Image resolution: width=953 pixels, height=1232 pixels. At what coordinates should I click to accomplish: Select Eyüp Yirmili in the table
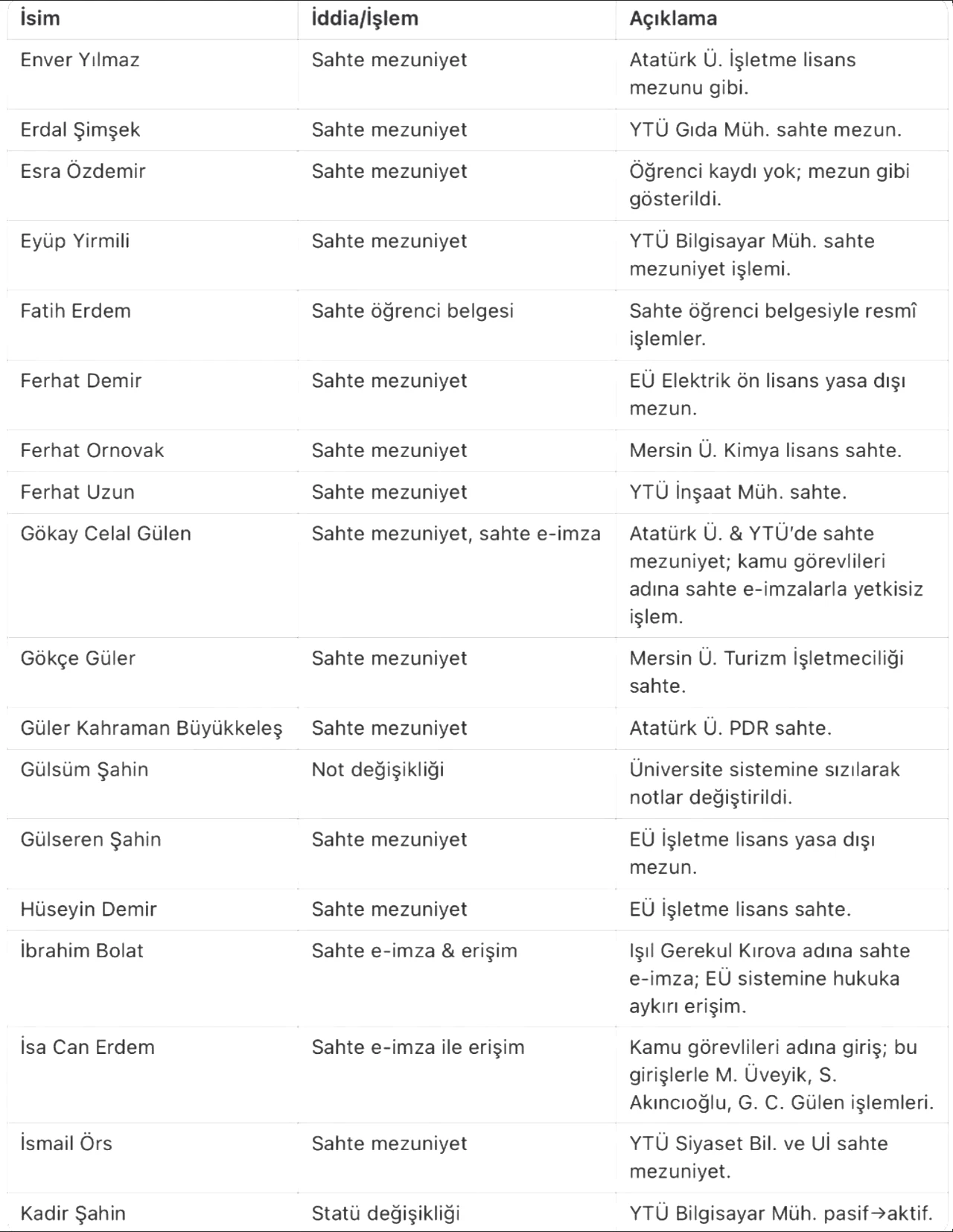75,242
